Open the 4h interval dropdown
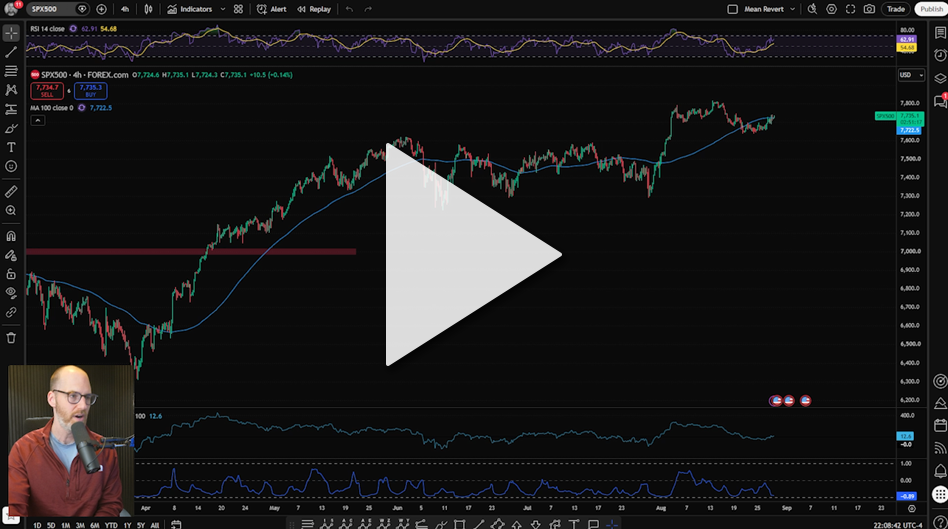 tap(125, 9)
